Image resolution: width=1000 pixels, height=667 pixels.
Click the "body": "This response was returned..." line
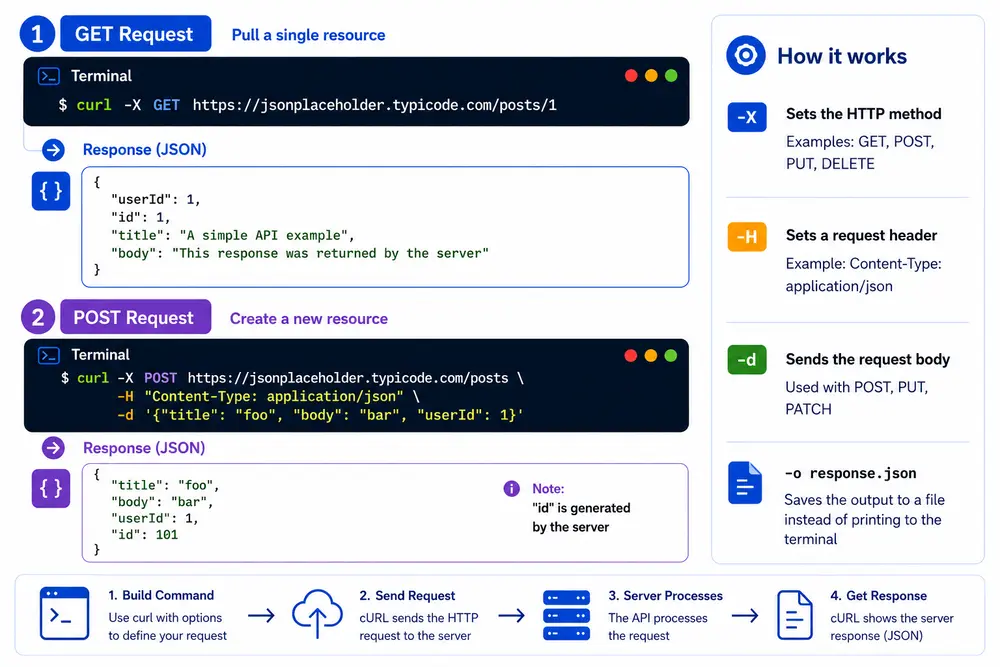(300, 254)
